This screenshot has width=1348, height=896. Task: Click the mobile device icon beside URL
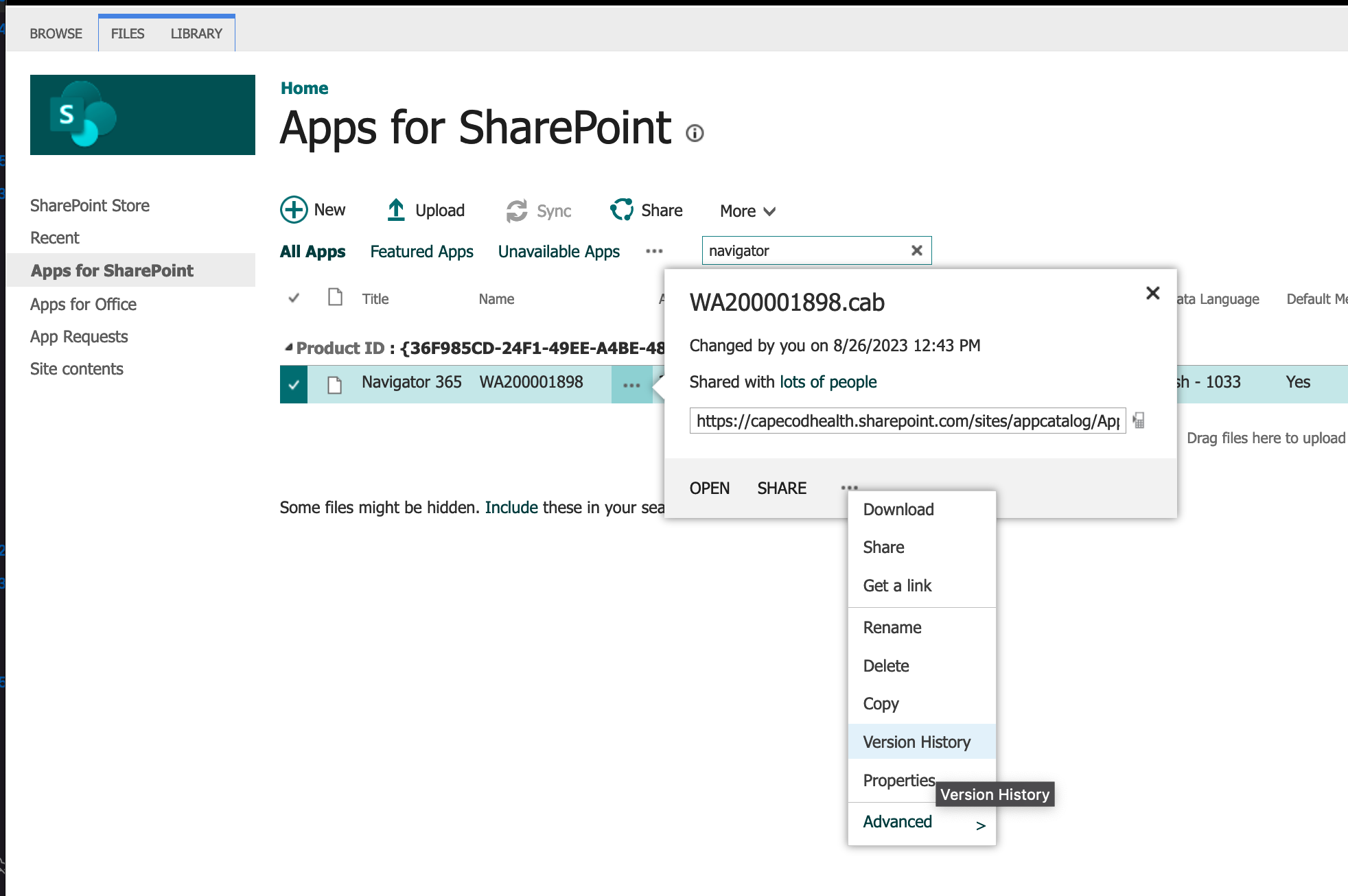[1139, 421]
